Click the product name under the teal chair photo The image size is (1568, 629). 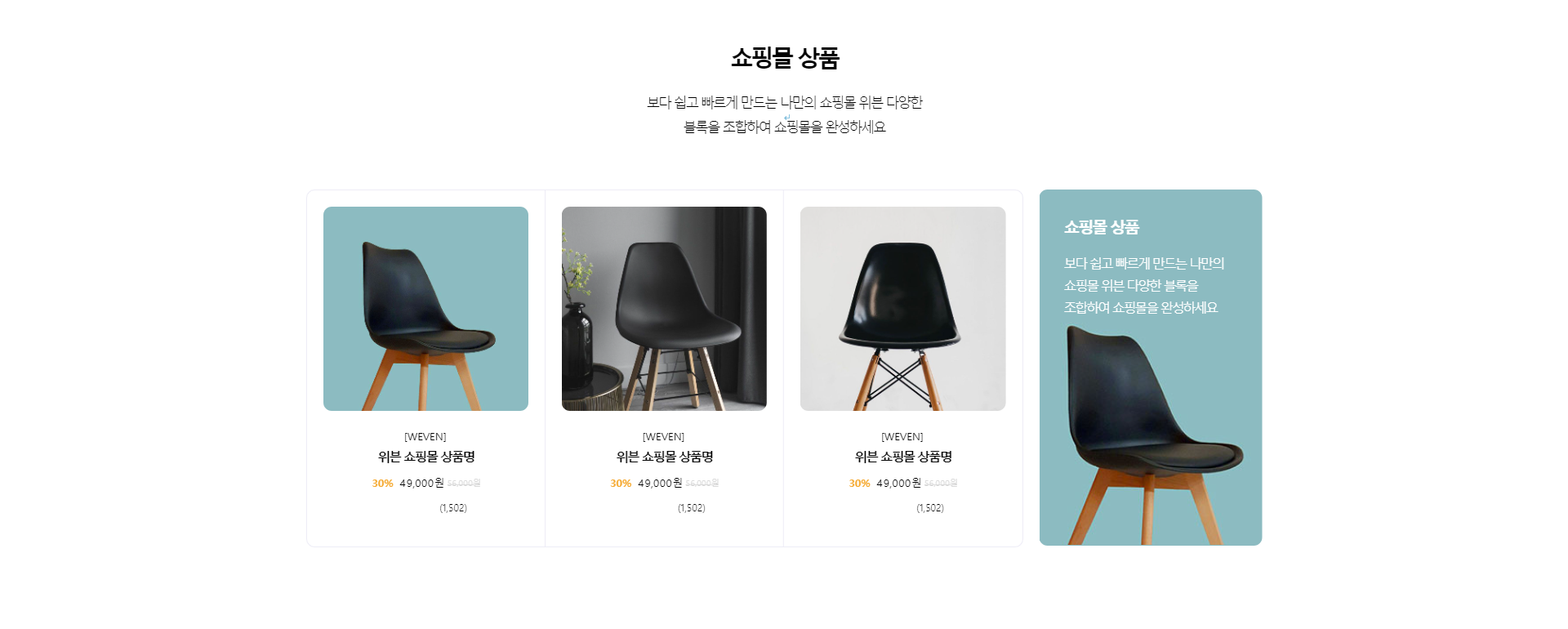(426, 457)
